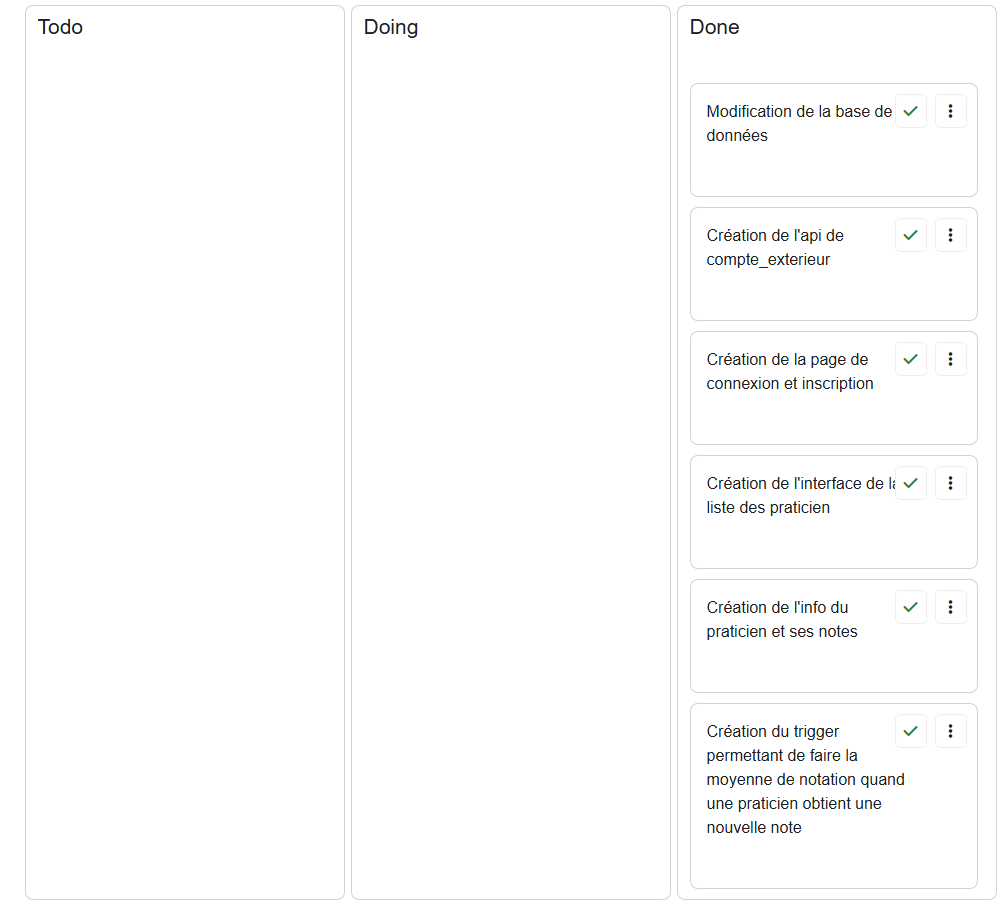Click checkmark on 'Création de l'api' card
The image size is (998, 910).
point(910,235)
